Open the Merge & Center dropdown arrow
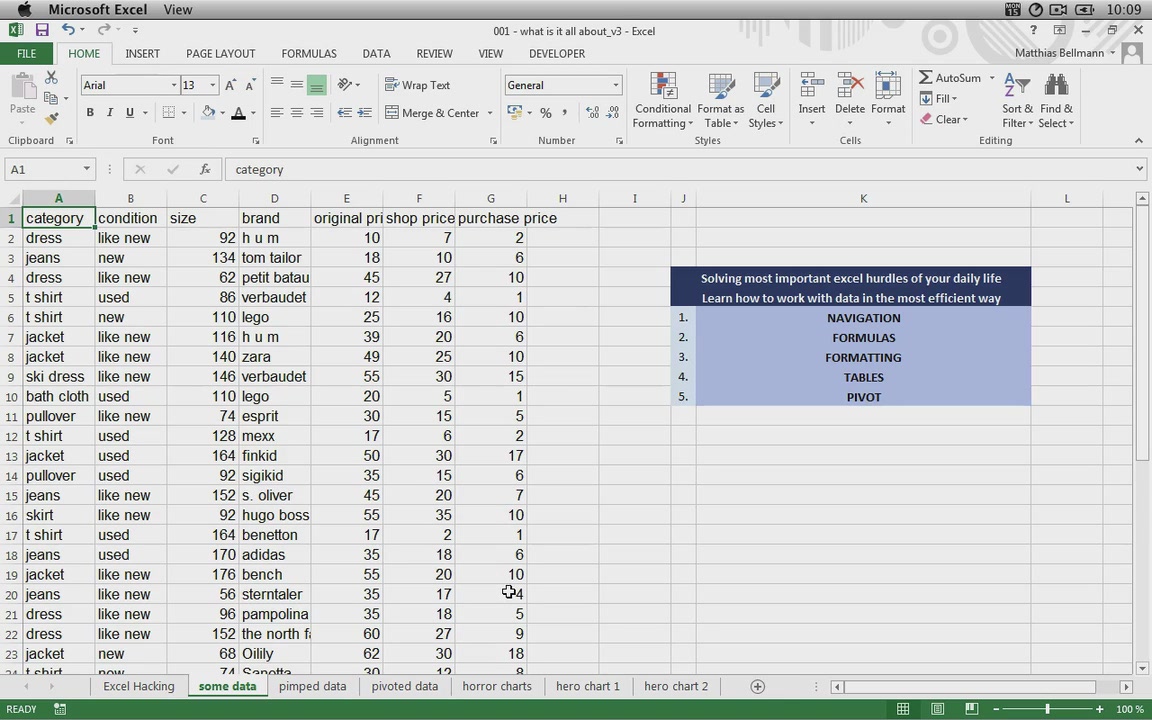 489,112
